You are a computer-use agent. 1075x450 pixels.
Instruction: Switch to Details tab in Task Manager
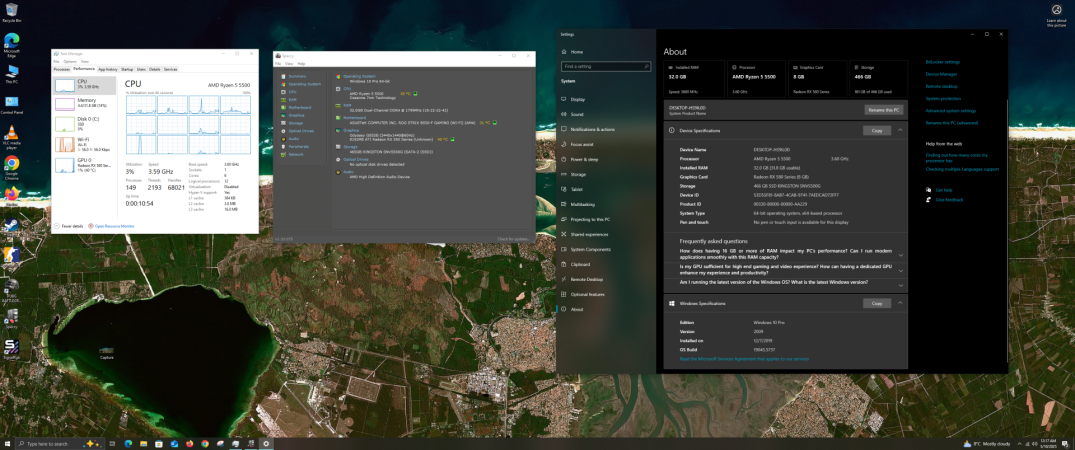point(155,69)
